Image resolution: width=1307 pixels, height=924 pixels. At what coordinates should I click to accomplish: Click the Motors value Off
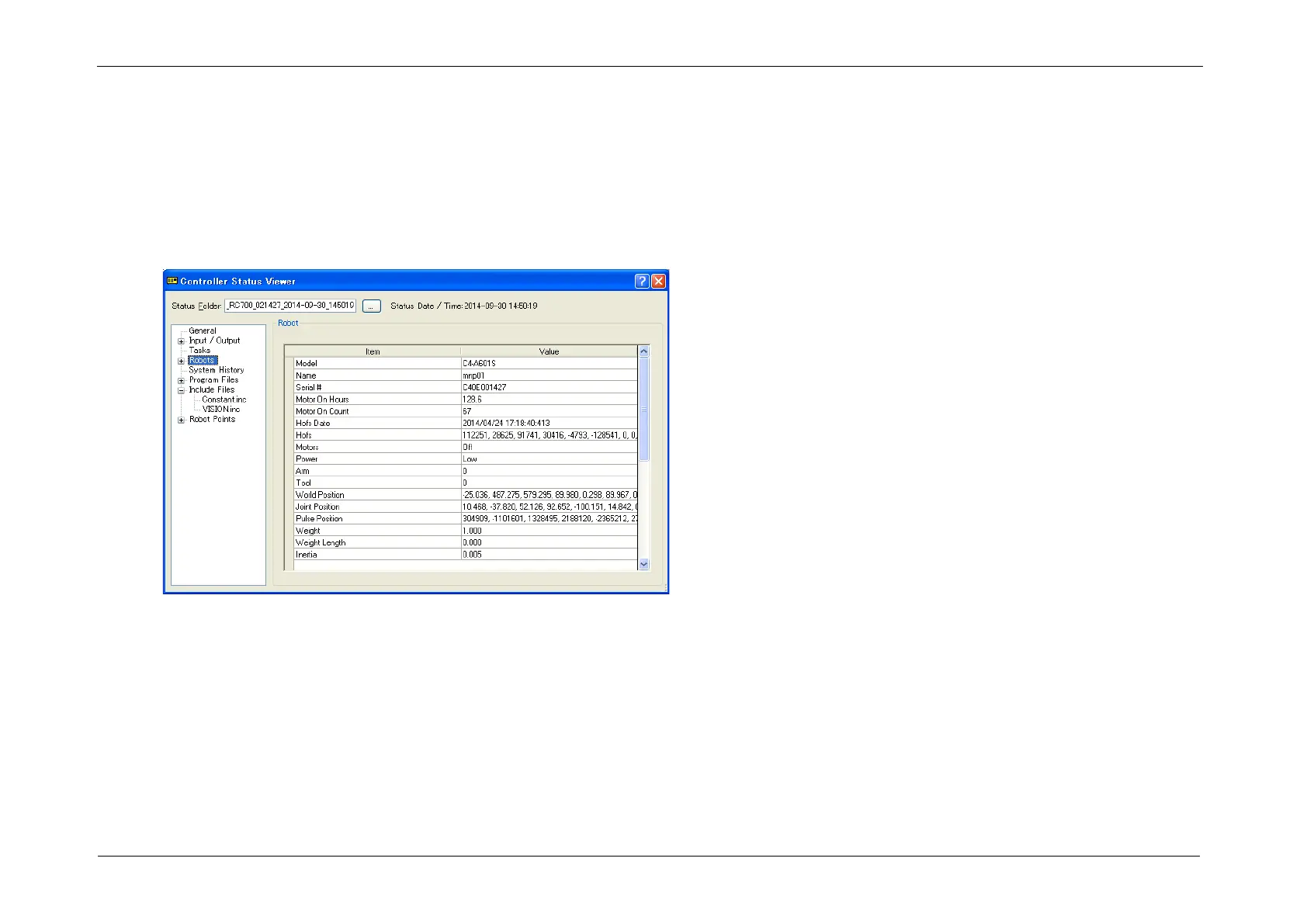(467, 447)
